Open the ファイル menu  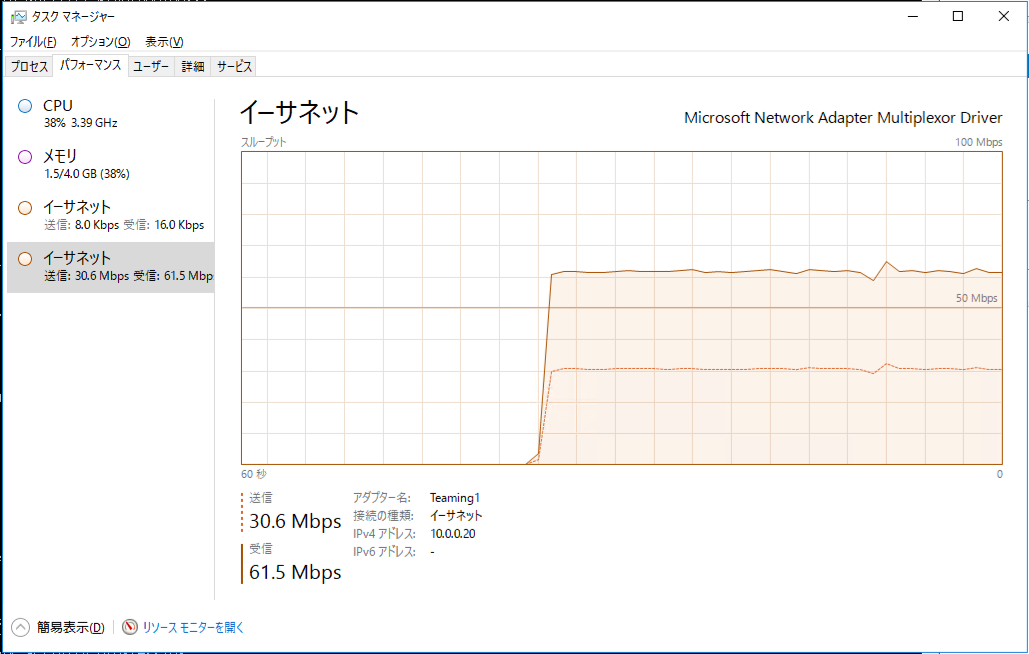(33, 42)
